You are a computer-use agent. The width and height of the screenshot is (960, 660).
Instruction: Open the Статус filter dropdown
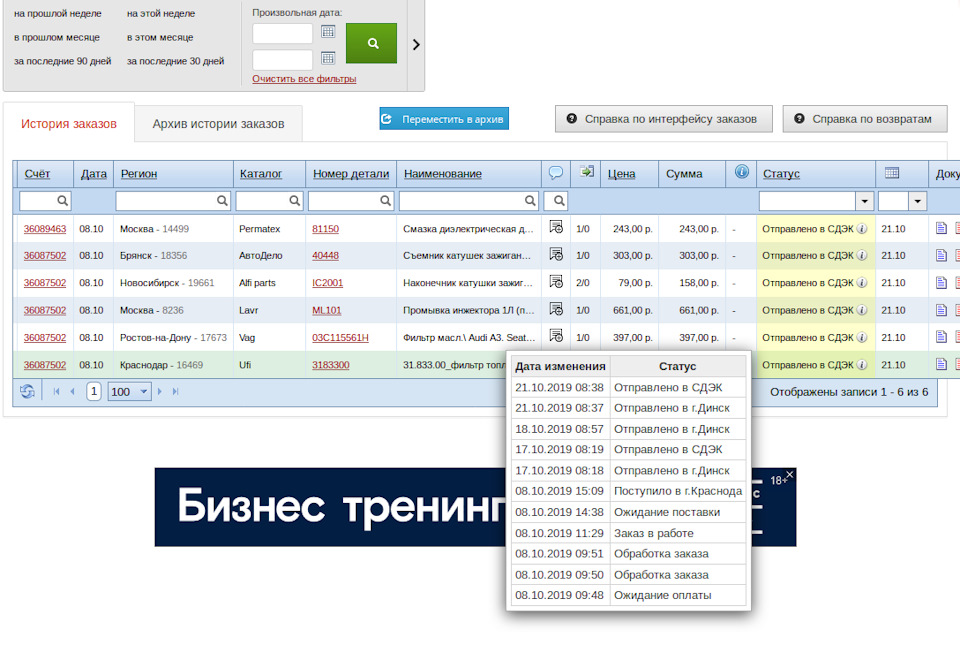pyautogui.click(x=864, y=201)
